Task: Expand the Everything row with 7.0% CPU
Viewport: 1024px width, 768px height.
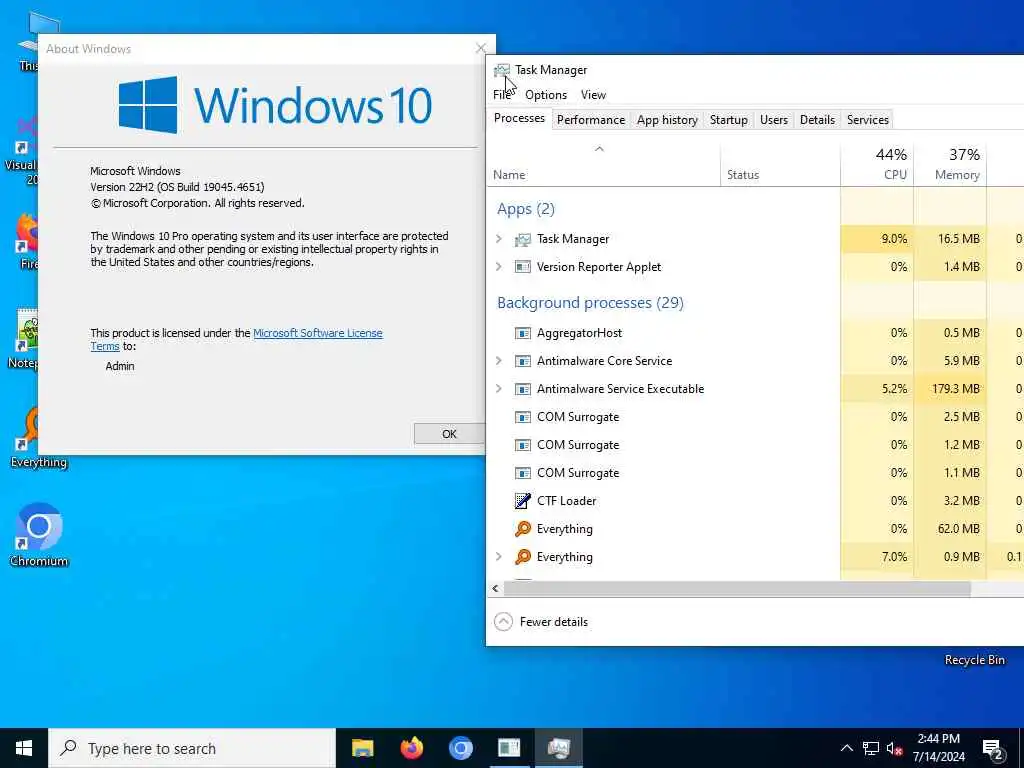Action: coord(499,556)
